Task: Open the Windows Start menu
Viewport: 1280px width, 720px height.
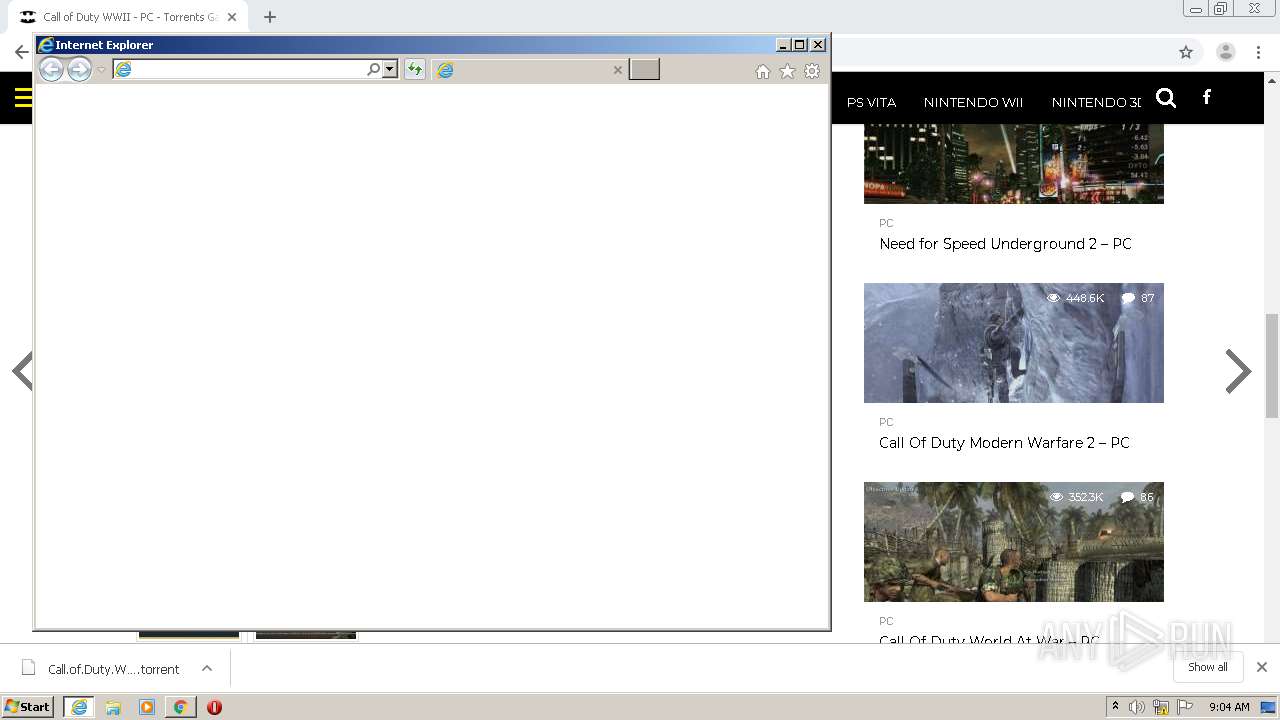Action: (x=27, y=707)
